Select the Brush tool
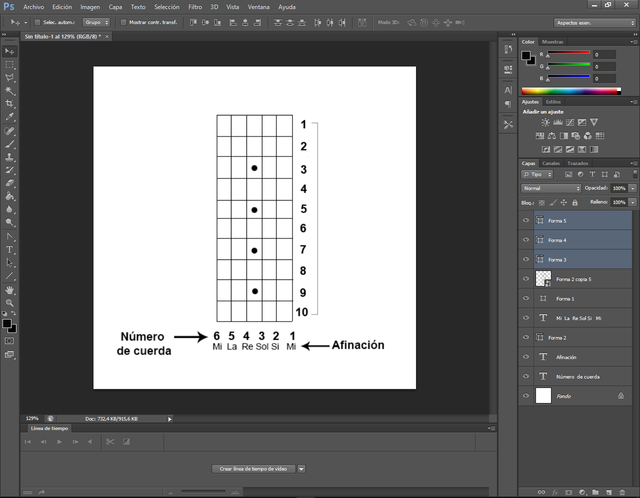This screenshot has width=640, height=498. (x=9, y=144)
